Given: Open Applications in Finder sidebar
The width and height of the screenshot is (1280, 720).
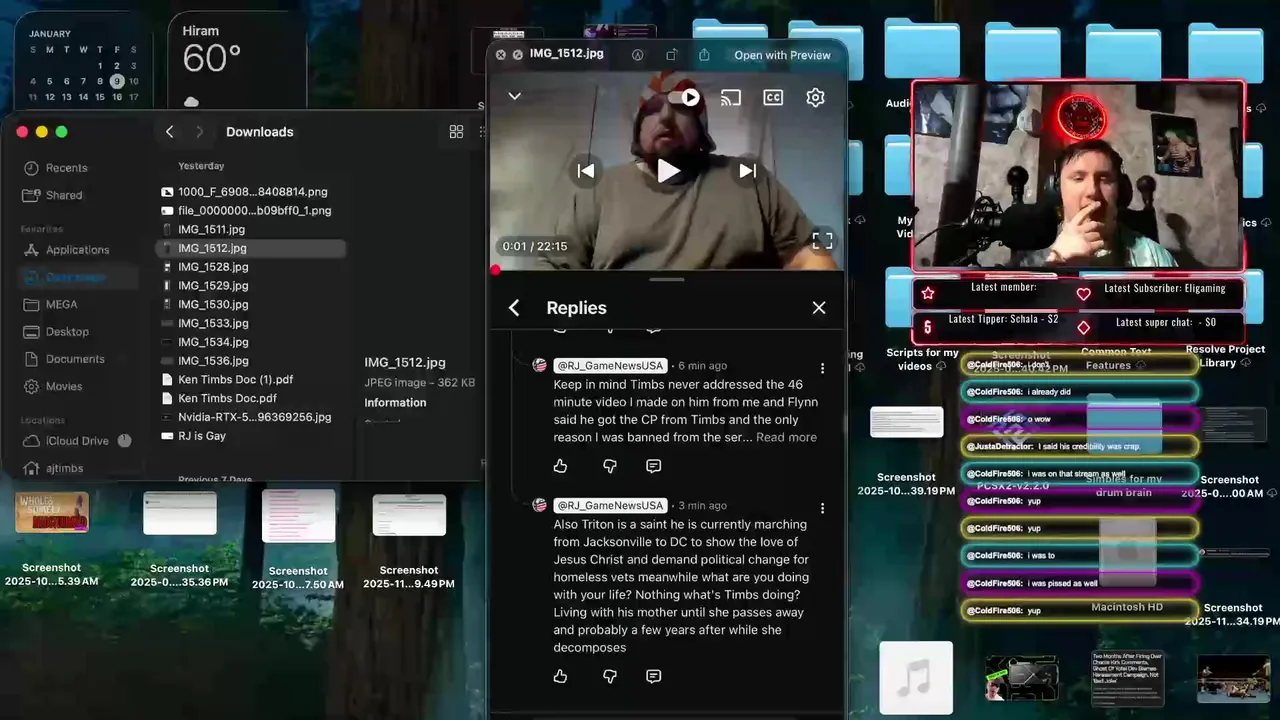Looking at the screenshot, I should point(80,250).
